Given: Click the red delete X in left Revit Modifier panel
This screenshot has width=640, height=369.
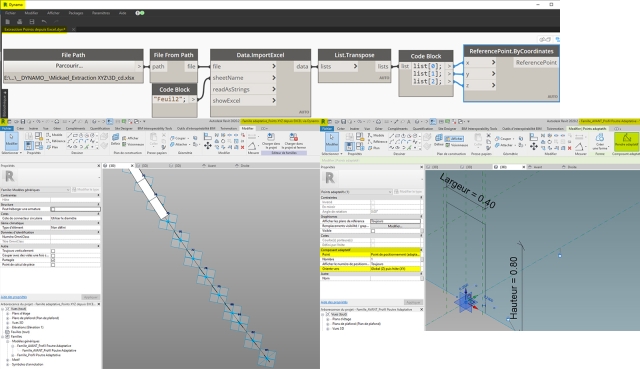Looking at the screenshot, I should tap(242, 147).
